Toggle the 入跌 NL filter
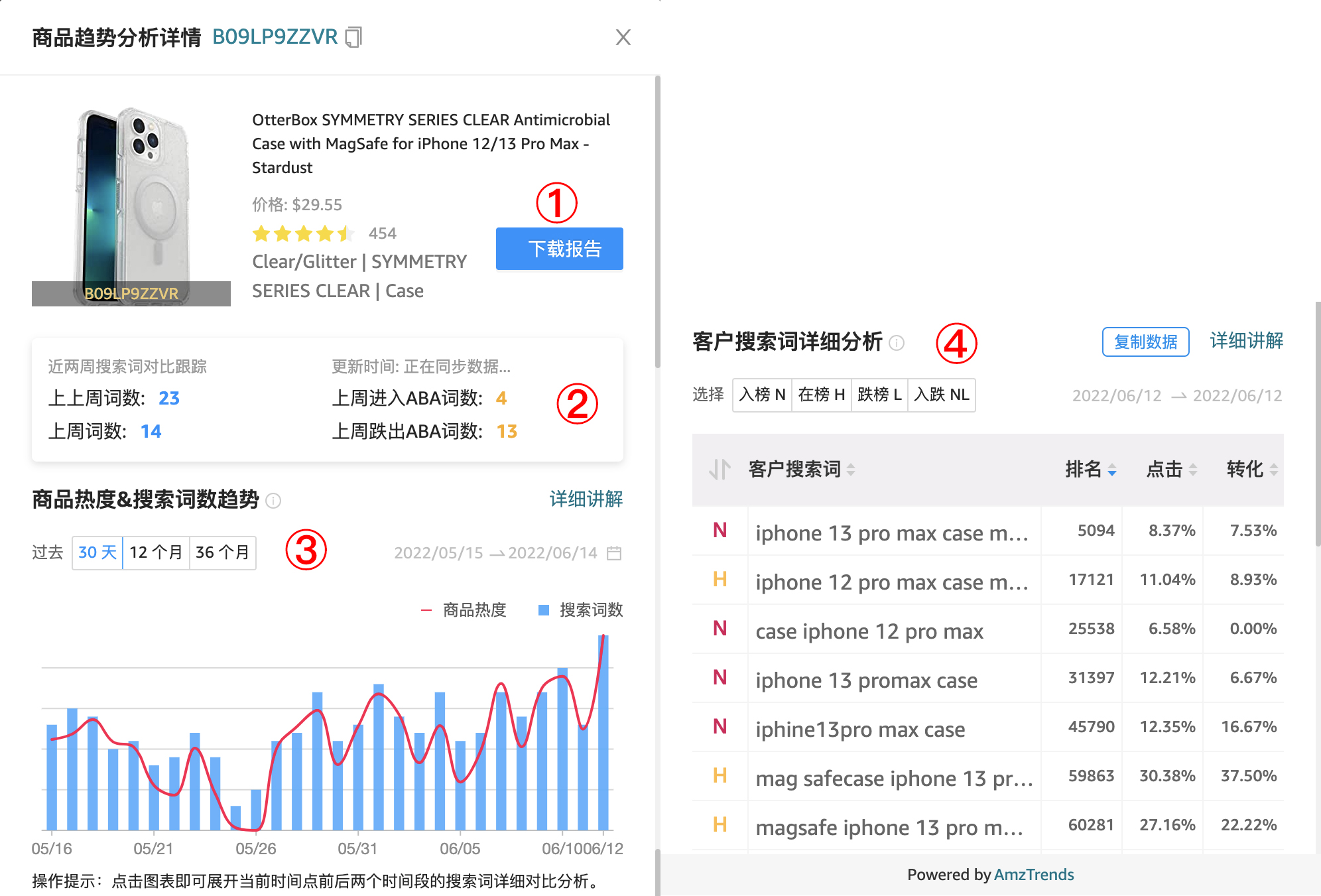The height and width of the screenshot is (896, 1321). tap(942, 395)
